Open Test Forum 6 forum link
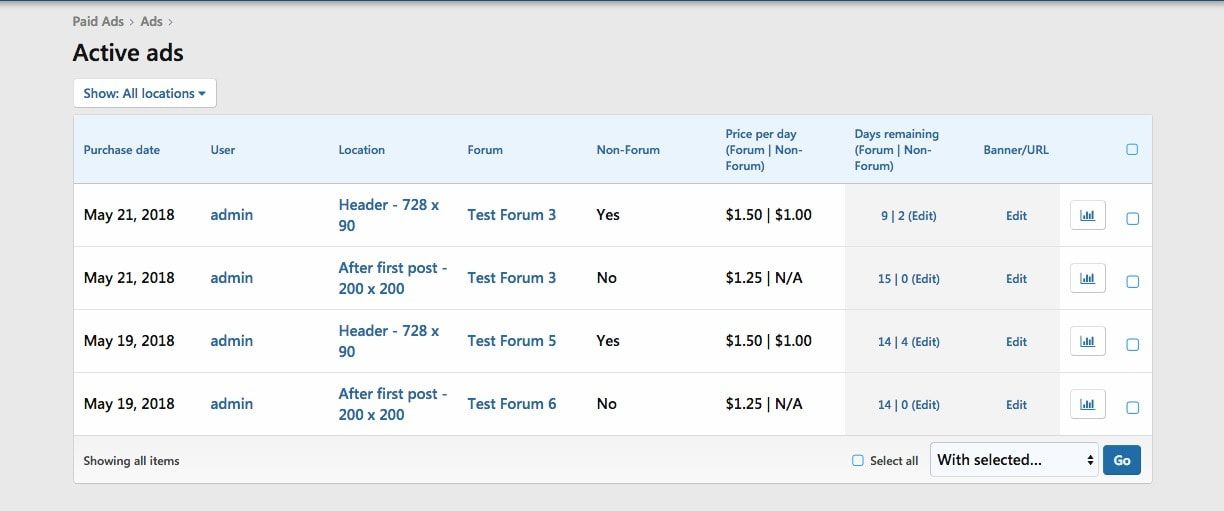1224x511 pixels. click(x=511, y=404)
